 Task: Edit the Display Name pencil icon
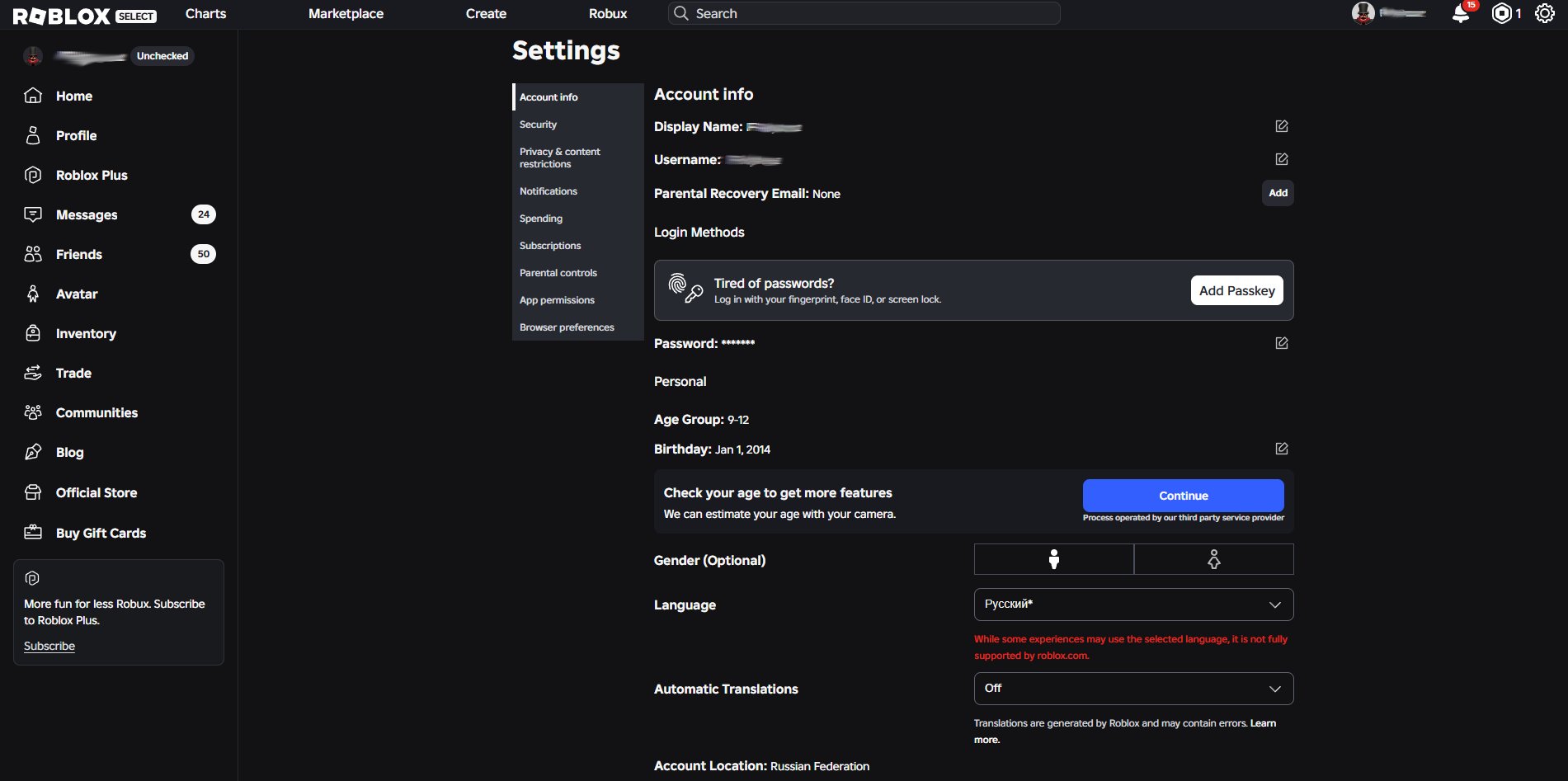(x=1281, y=126)
